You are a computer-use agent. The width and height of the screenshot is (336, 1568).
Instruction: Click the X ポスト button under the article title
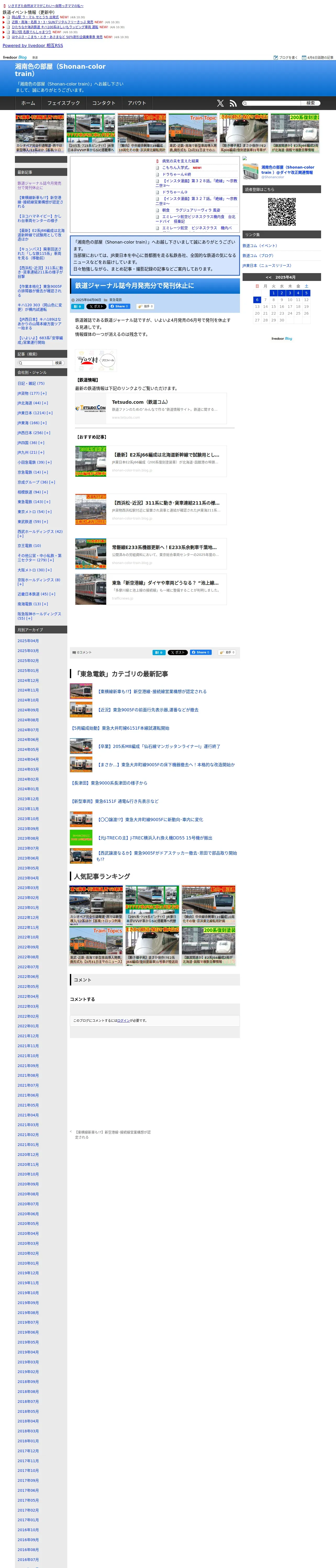[x=96, y=306]
